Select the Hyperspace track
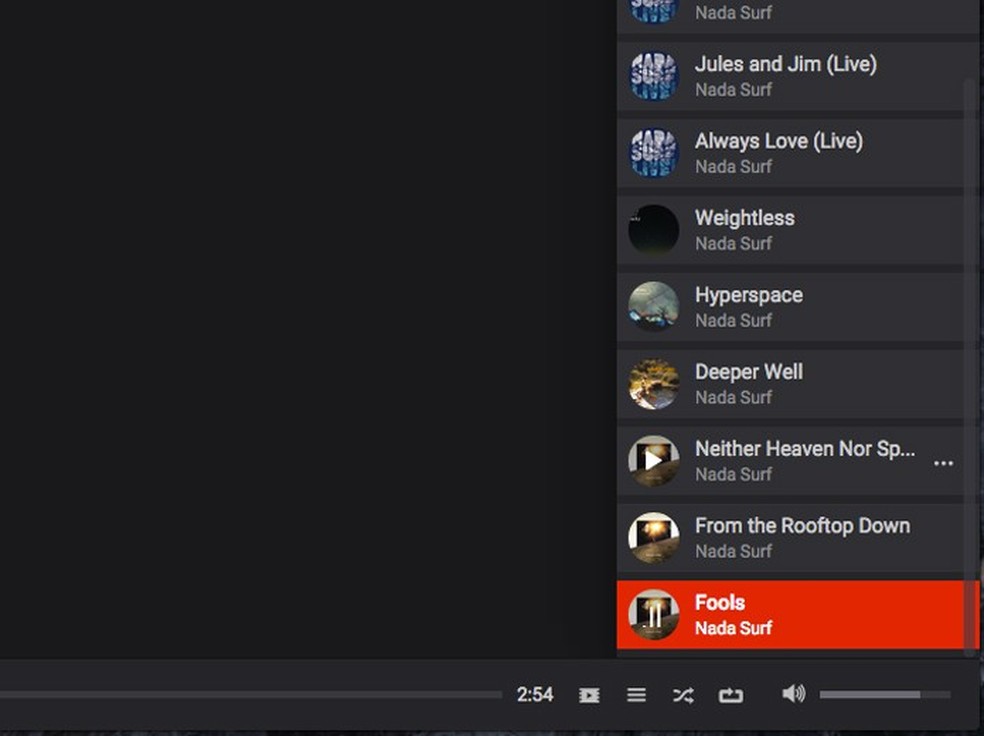Image resolution: width=984 pixels, height=736 pixels. [x=791, y=307]
